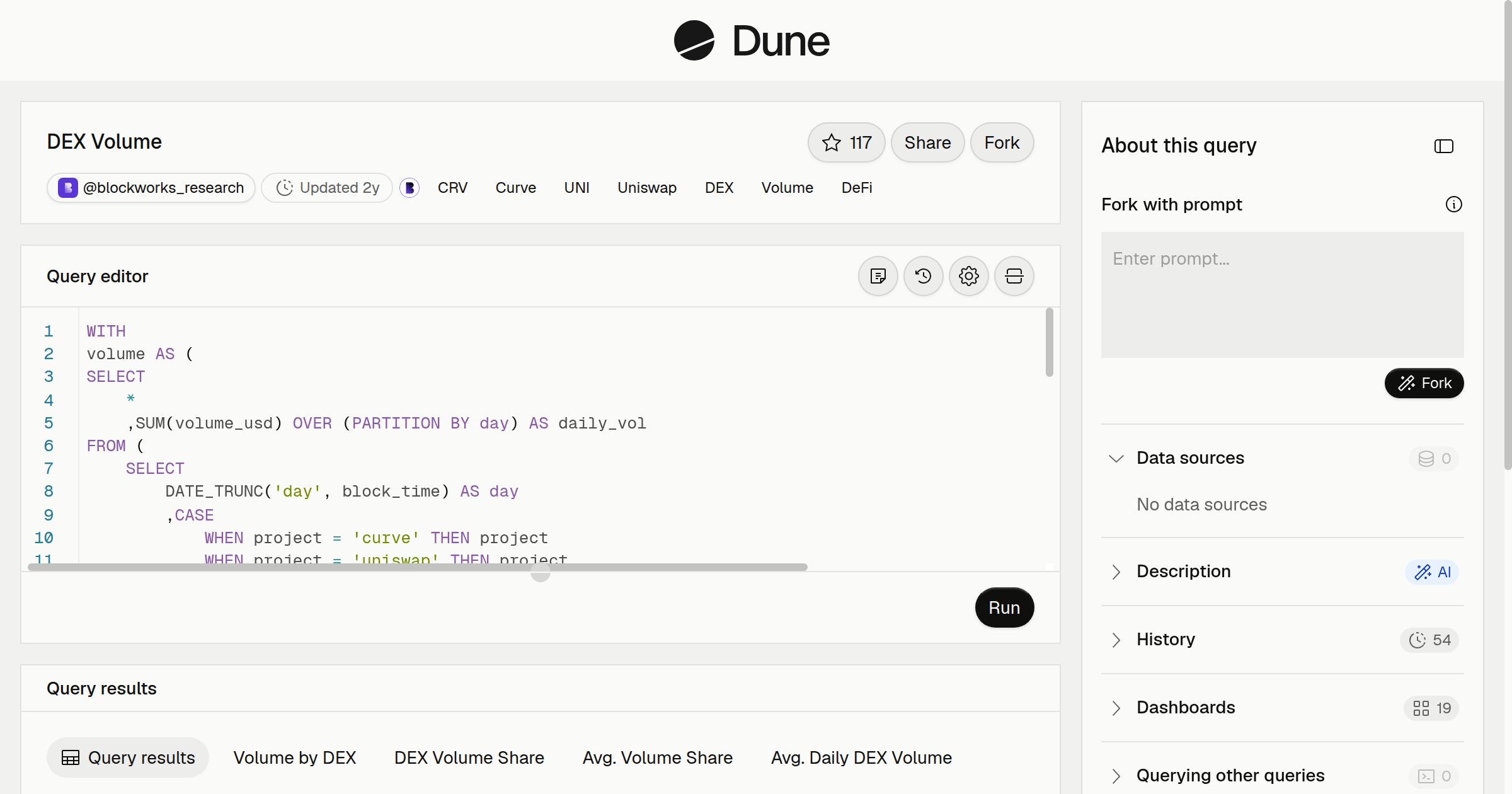
Task: Focus the Enter prompt text box
Action: tap(1282, 295)
